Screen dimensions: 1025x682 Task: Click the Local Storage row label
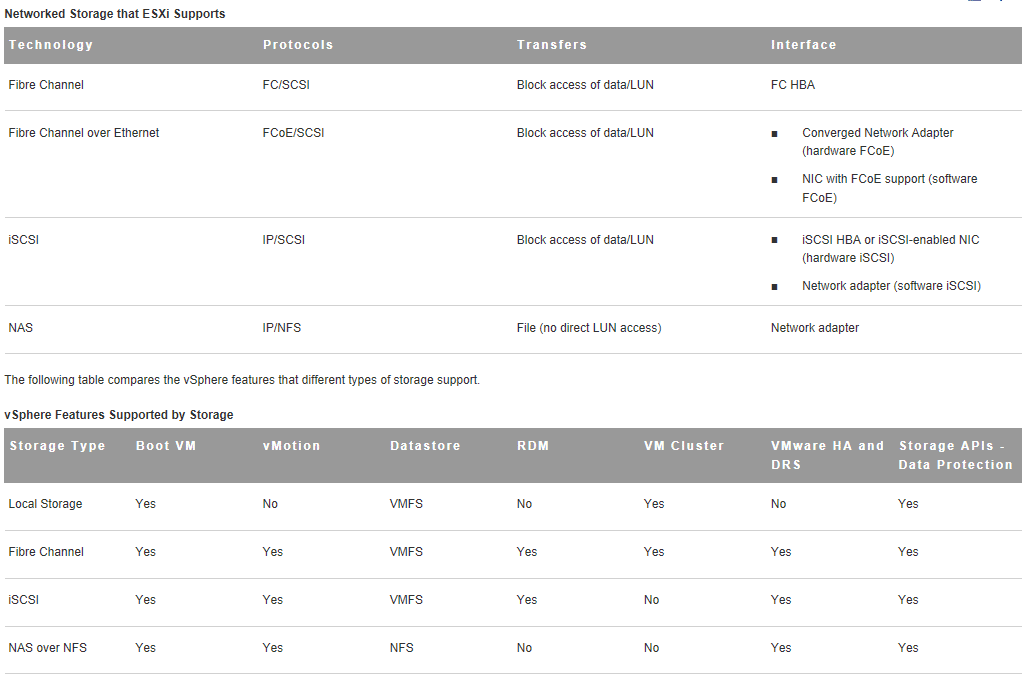[45, 504]
